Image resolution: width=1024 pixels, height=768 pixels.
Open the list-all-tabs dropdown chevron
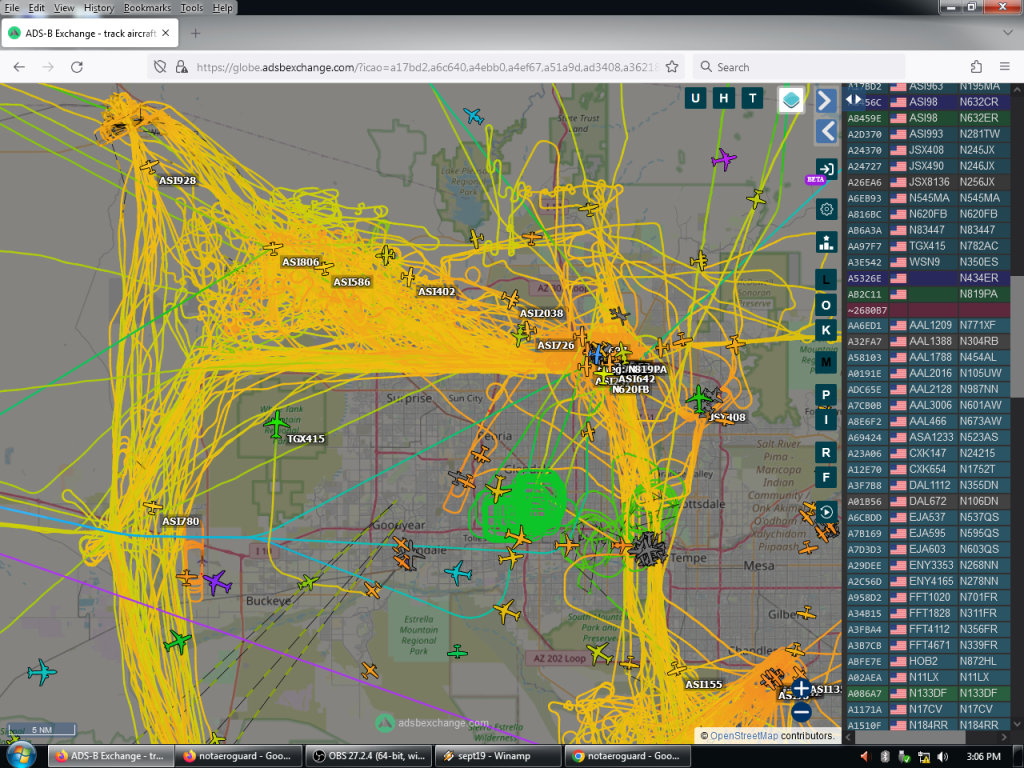click(x=1006, y=33)
